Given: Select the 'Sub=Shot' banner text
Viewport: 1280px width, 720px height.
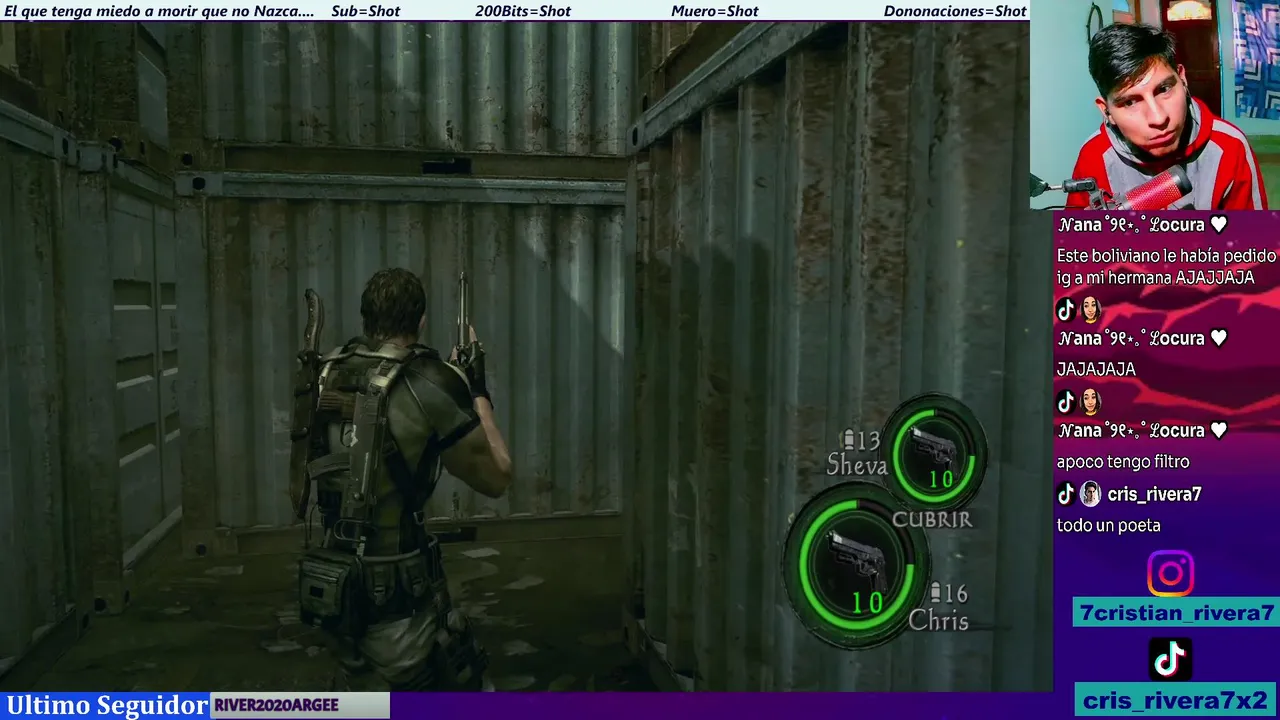Looking at the screenshot, I should tap(365, 11).
